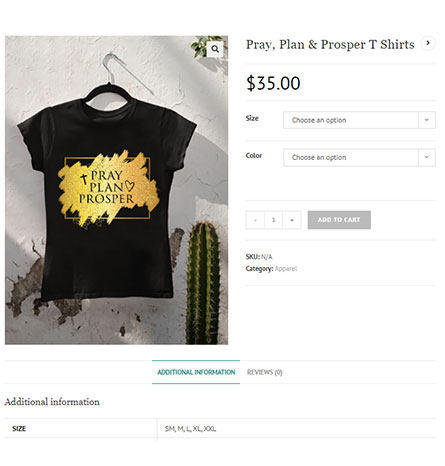445x466 pixels.
Task: Click the SKU N/A text
Action: [x=259, y=257]
